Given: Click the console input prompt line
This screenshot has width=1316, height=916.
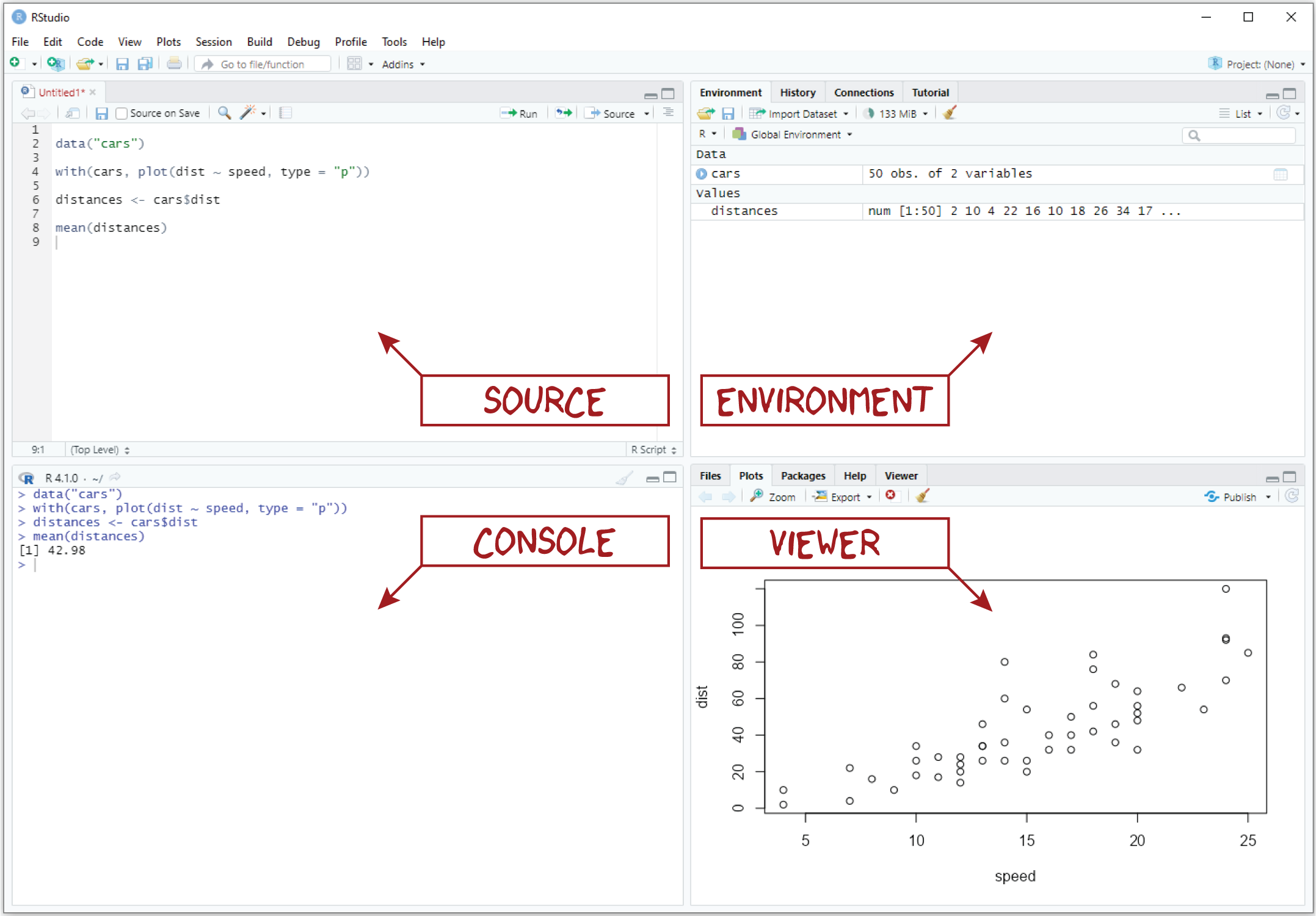Looking at the screenshot, I should pos(348,565).
